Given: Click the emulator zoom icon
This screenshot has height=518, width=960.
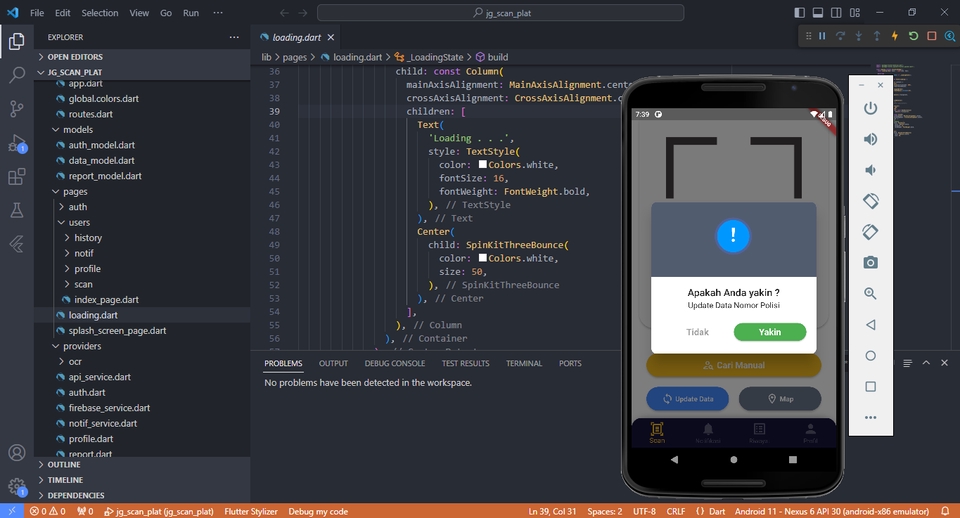Looking at the screenshot, I should [x=870, y=293].
